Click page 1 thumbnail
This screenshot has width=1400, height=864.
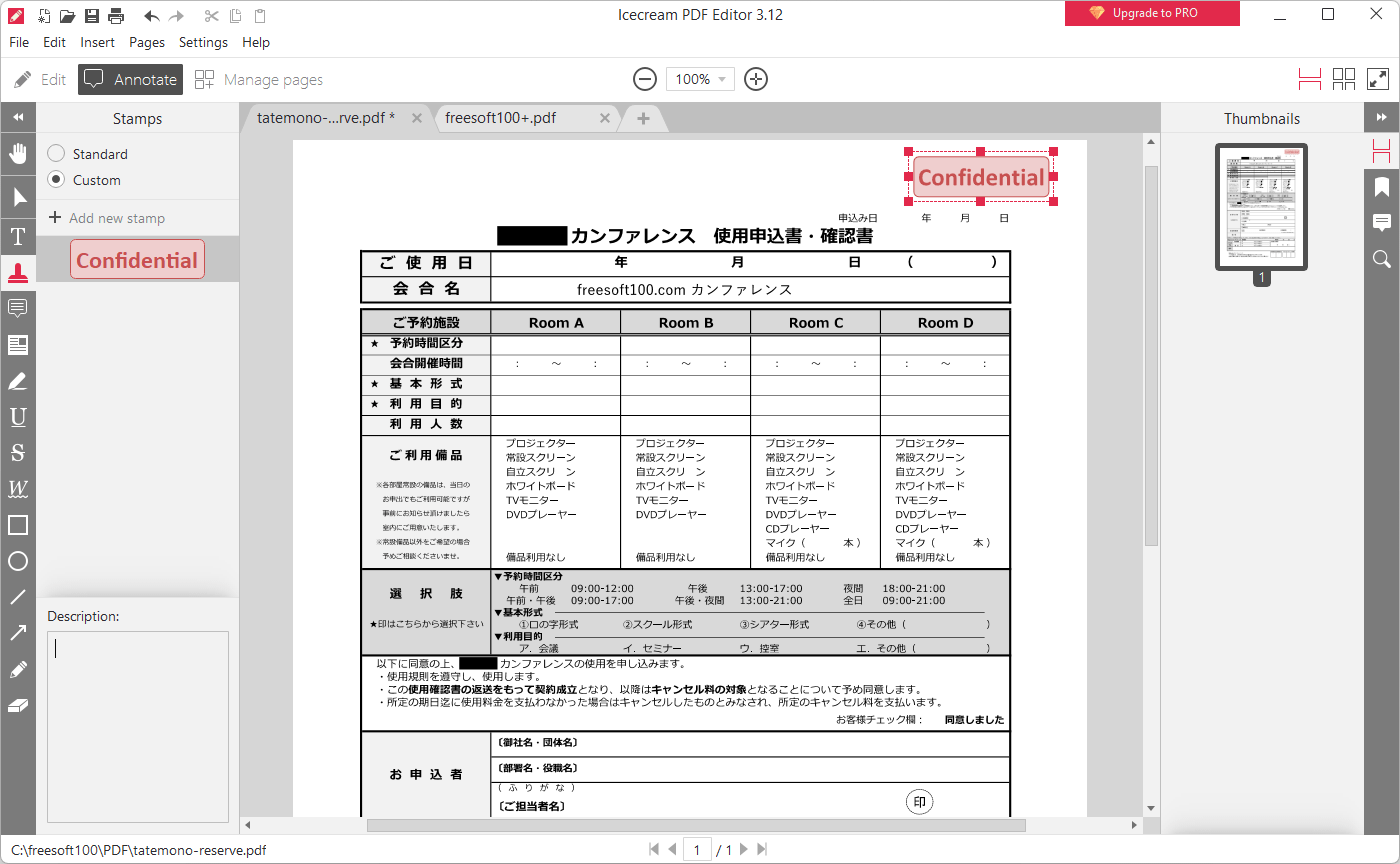coord(1261,206)
